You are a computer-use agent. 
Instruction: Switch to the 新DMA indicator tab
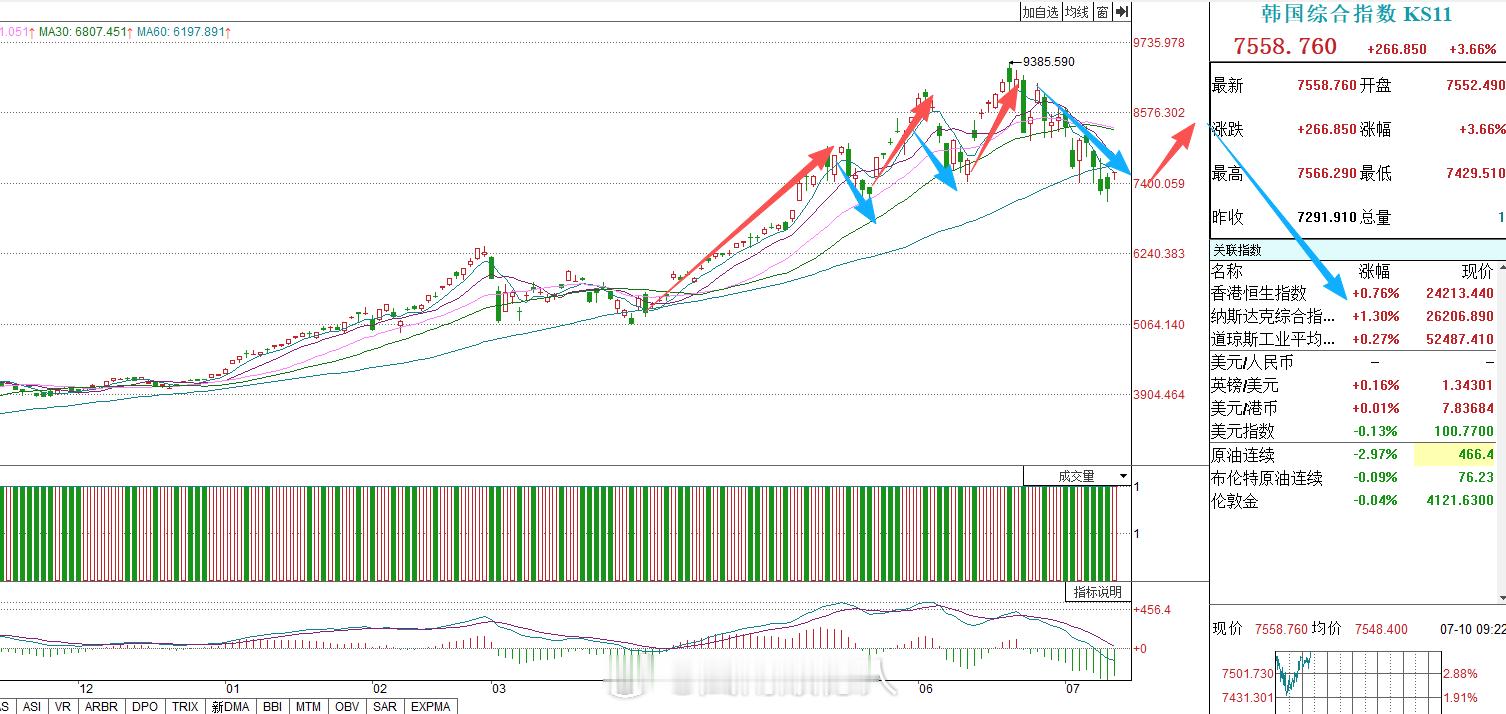pos(230,706)
